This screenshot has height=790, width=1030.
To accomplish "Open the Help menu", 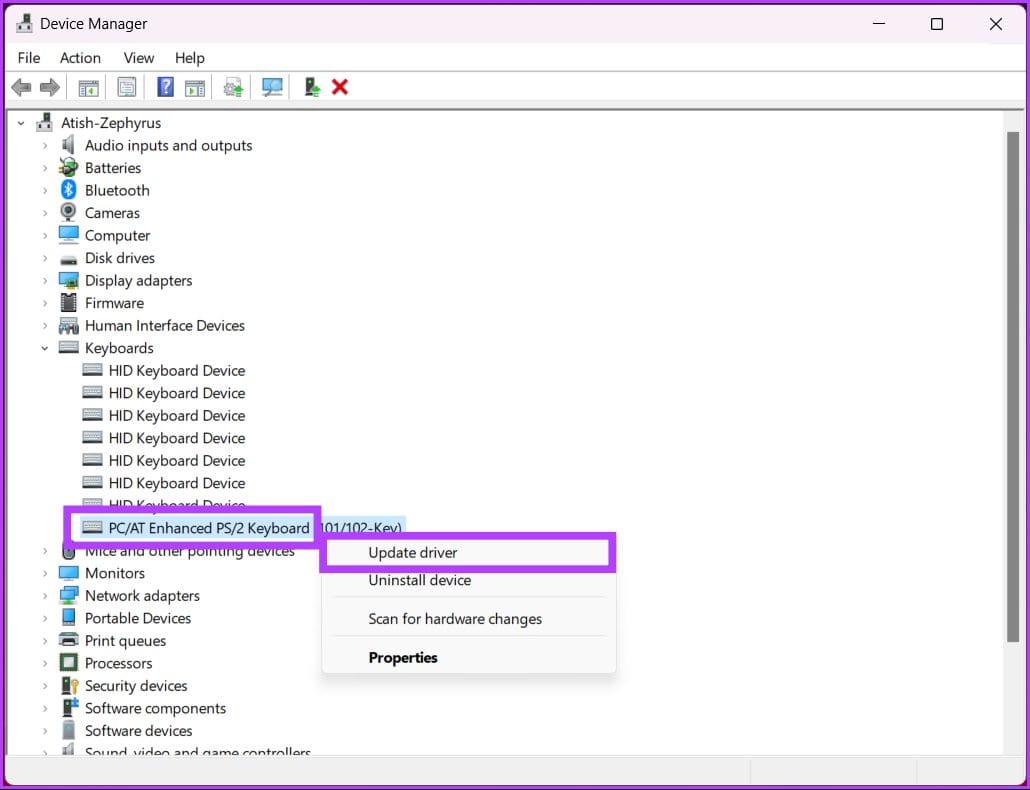I will [x=190, y=58].
